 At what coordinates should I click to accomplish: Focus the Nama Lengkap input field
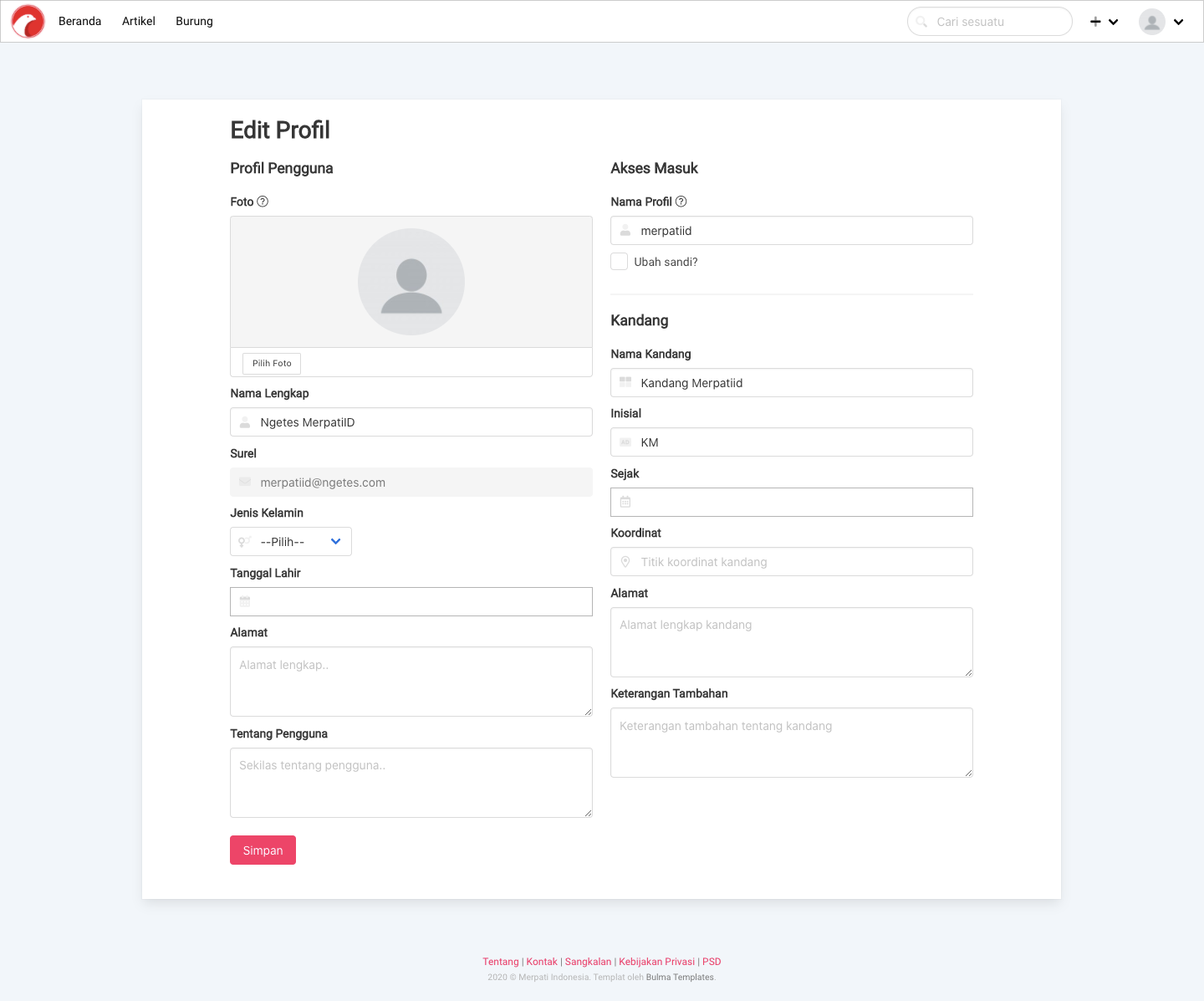point(422,422)
